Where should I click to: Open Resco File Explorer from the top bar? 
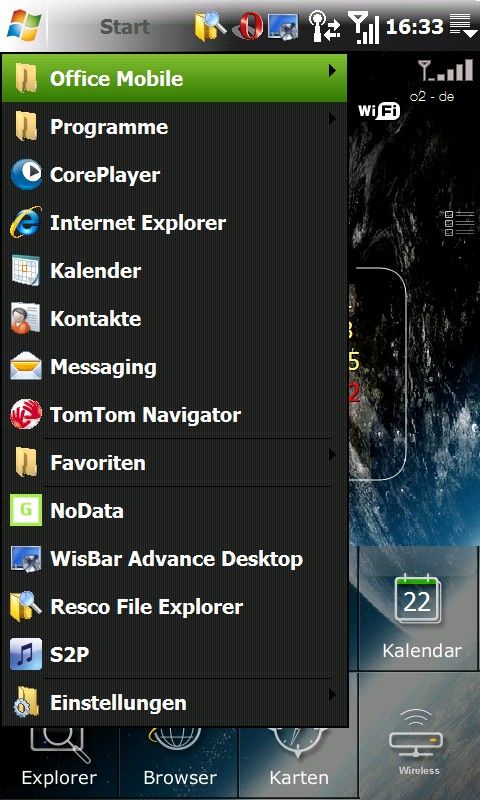[211, 26]
